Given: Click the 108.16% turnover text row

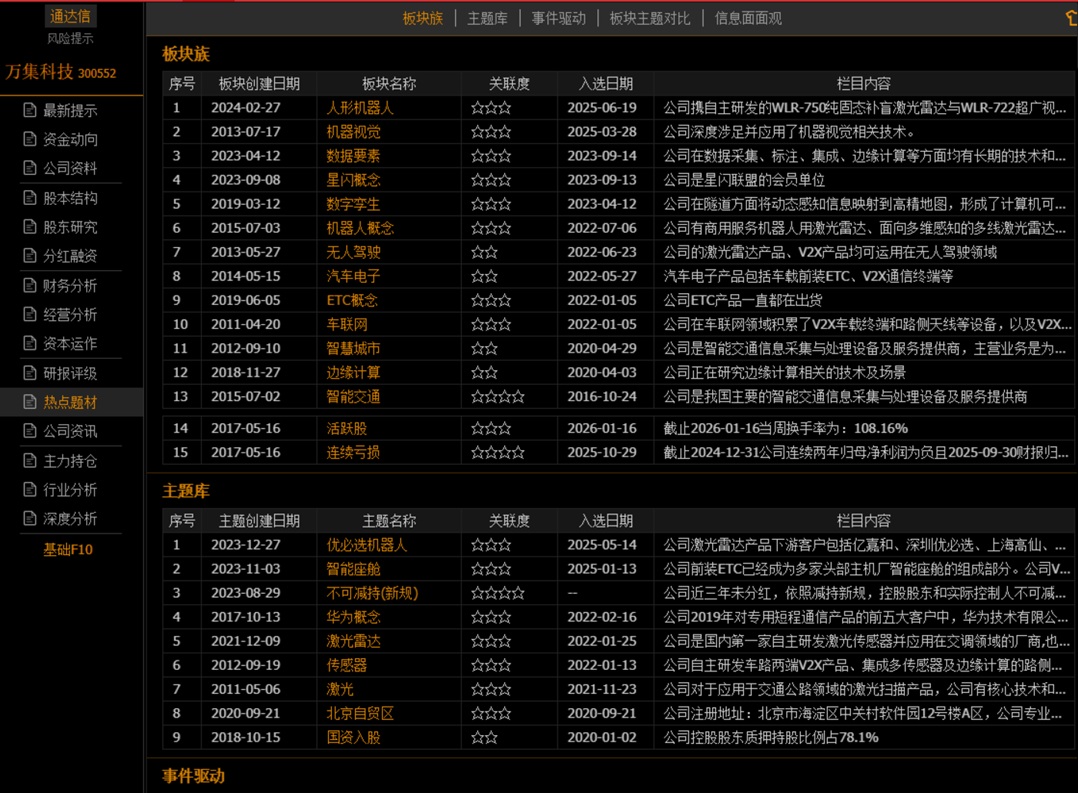Looking at the screenshot, I should [x=785, y=428].
